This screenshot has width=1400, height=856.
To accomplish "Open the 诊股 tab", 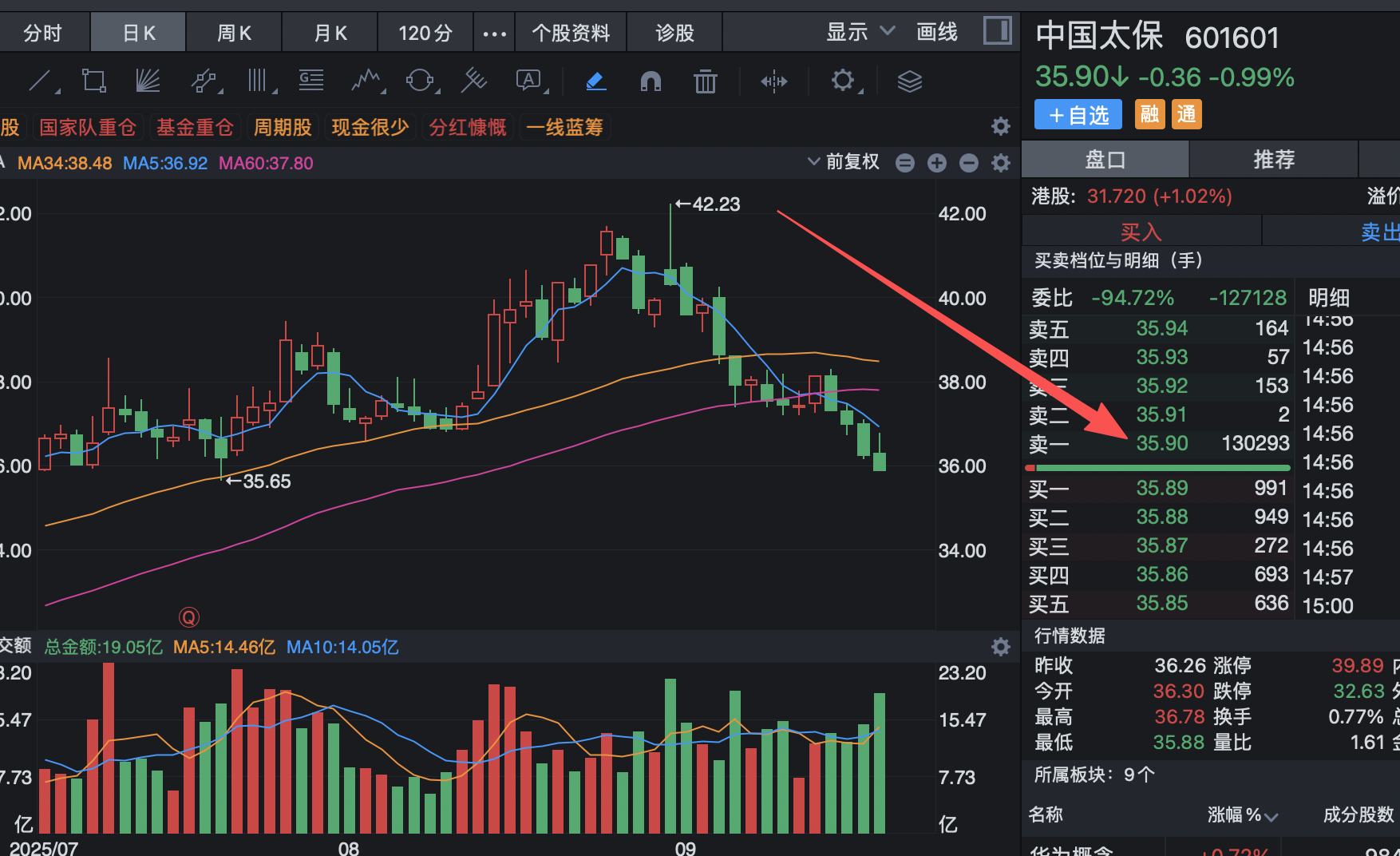I will [x=675, y=33].
